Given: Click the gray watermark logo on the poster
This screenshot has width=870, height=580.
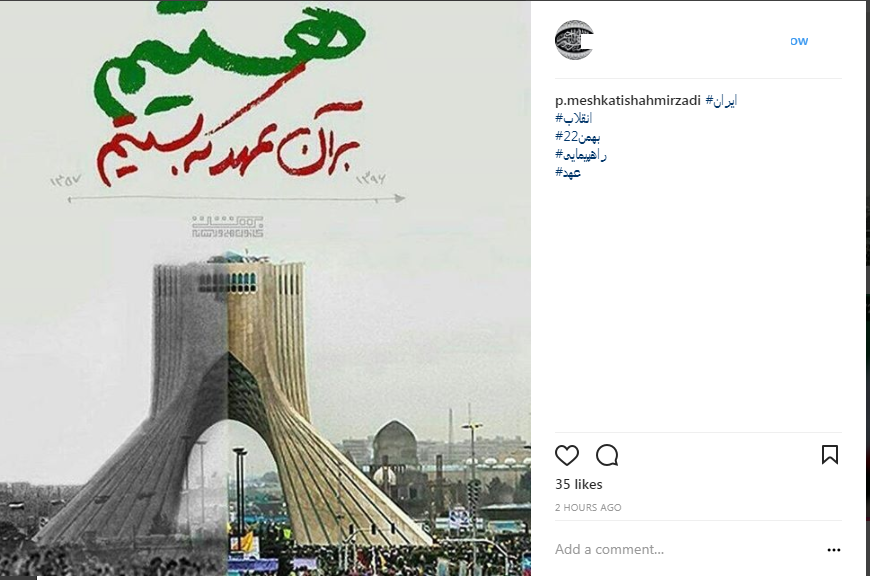Looking at the screenshot, I should 228,226.
